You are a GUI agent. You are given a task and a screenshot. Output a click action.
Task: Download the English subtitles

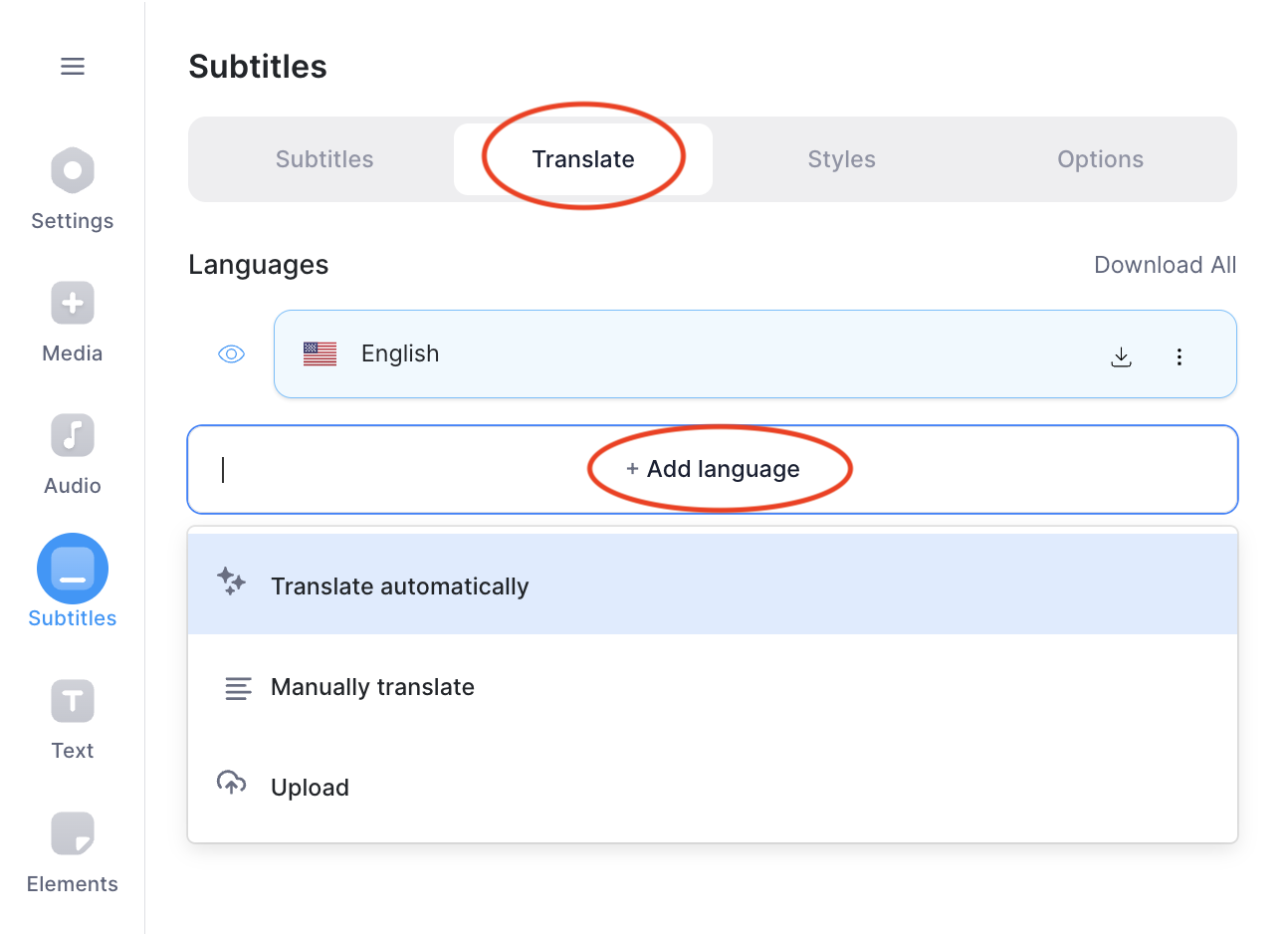tap(1122, 355)
